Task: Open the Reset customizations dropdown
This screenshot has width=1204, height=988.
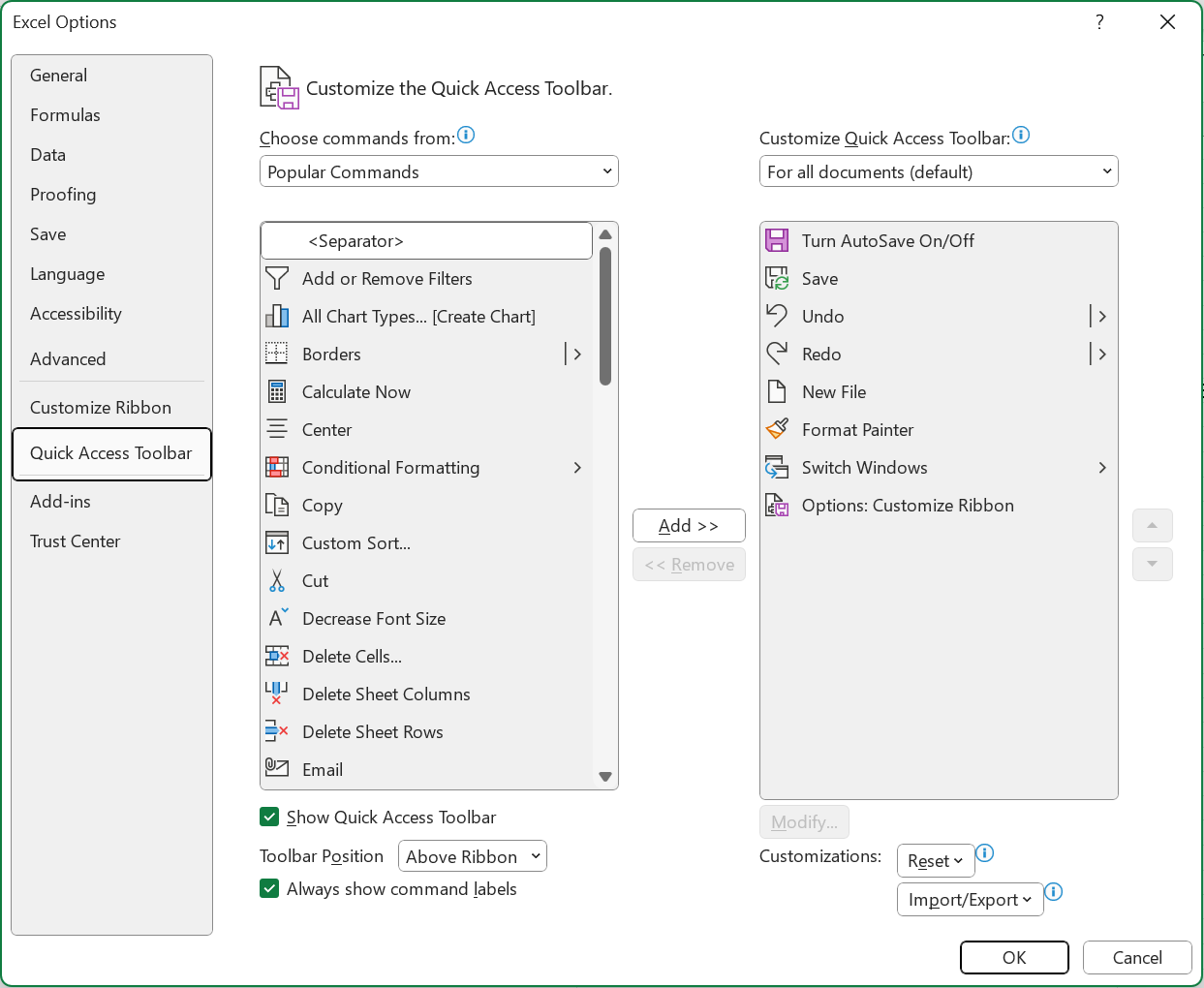Action: click(x=936, y=861)
